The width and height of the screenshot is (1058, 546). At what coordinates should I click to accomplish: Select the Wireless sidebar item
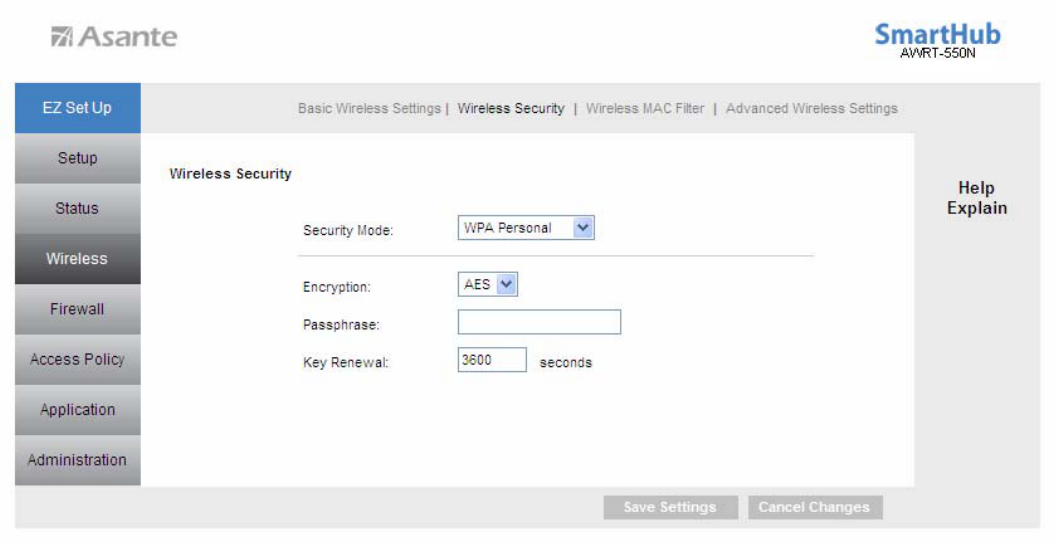[x=77, y=259]
